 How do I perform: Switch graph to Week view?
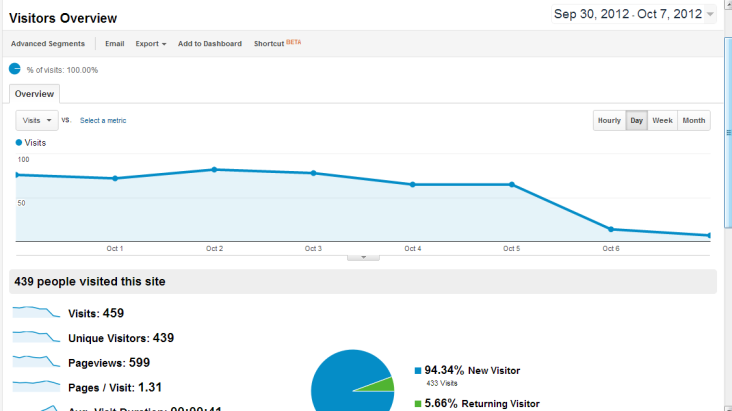click(x=662, y=120)
